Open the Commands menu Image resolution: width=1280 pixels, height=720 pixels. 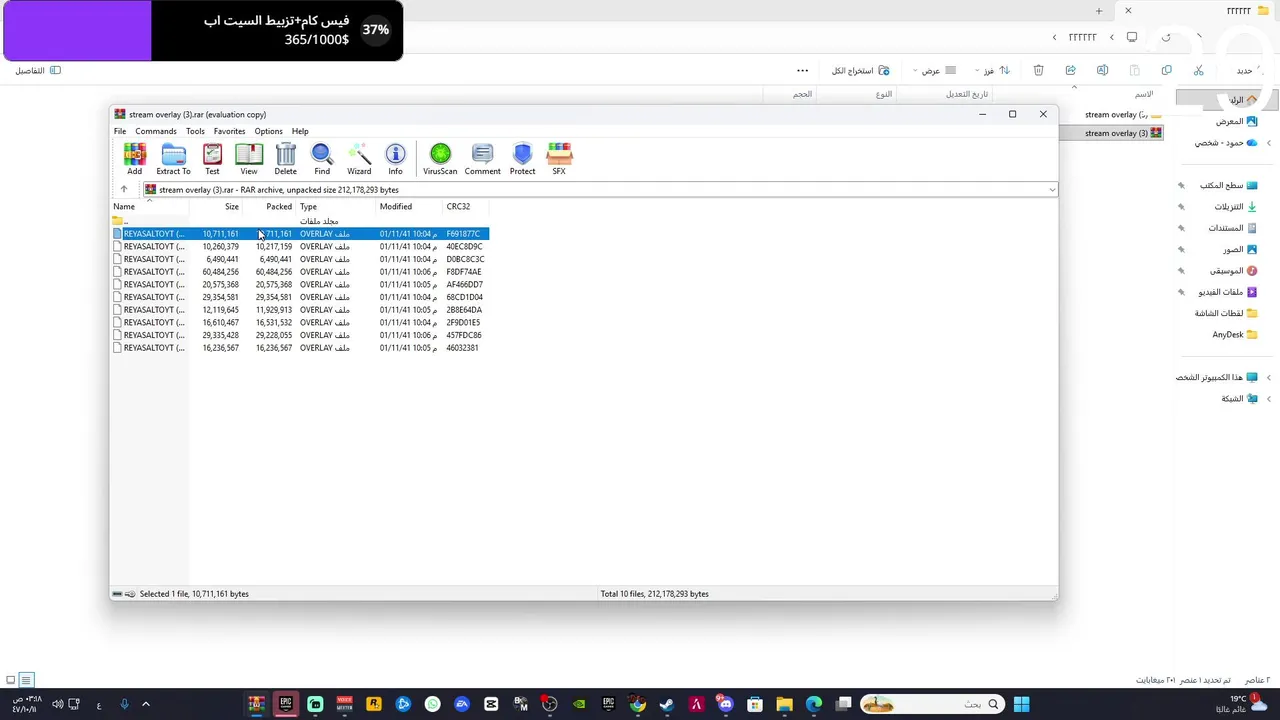156,131
